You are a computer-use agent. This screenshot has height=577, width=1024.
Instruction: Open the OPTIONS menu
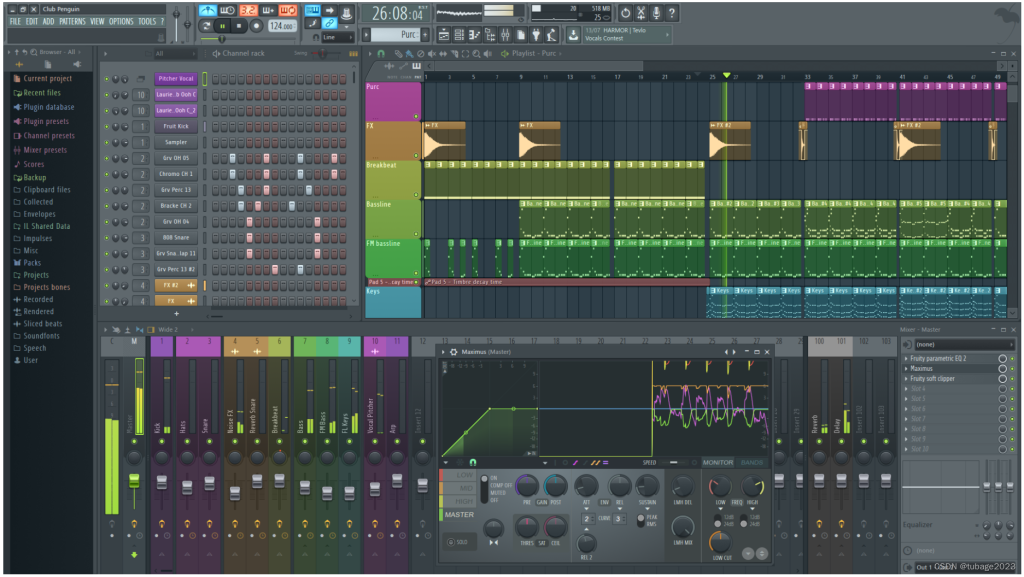(x=119, y=19)
